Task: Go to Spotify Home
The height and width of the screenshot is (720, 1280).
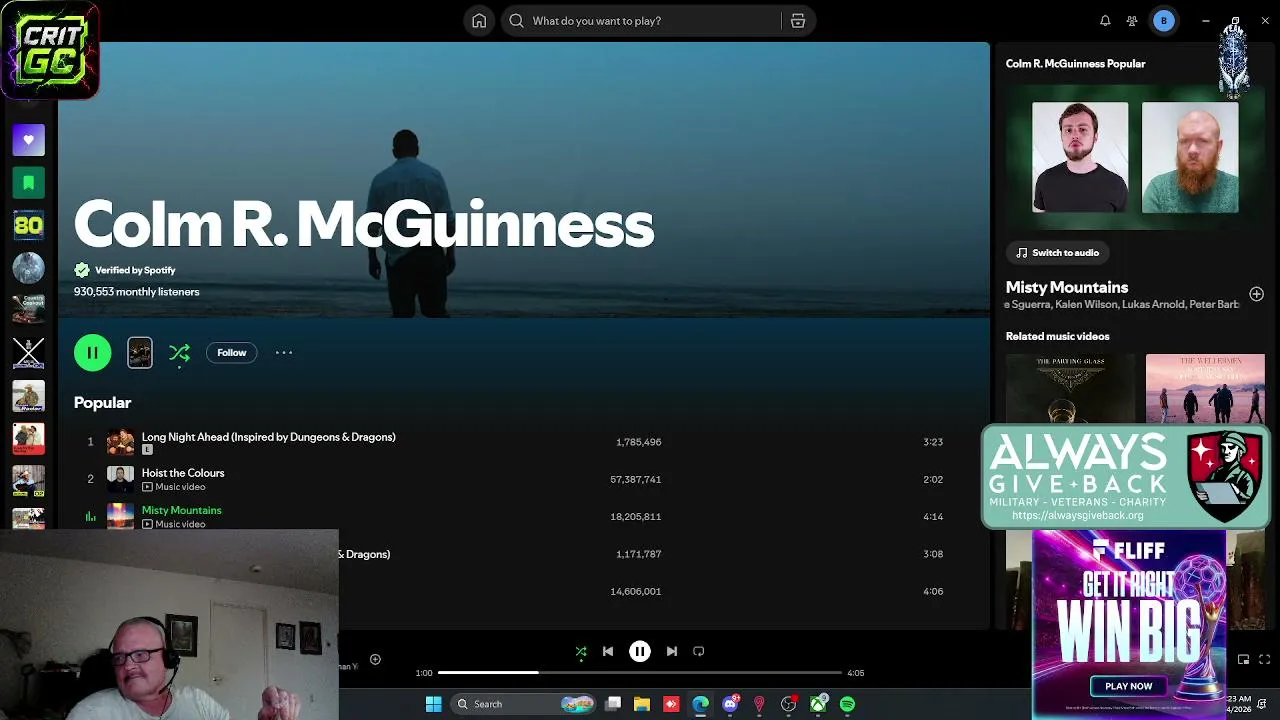Action: (479, 21)
